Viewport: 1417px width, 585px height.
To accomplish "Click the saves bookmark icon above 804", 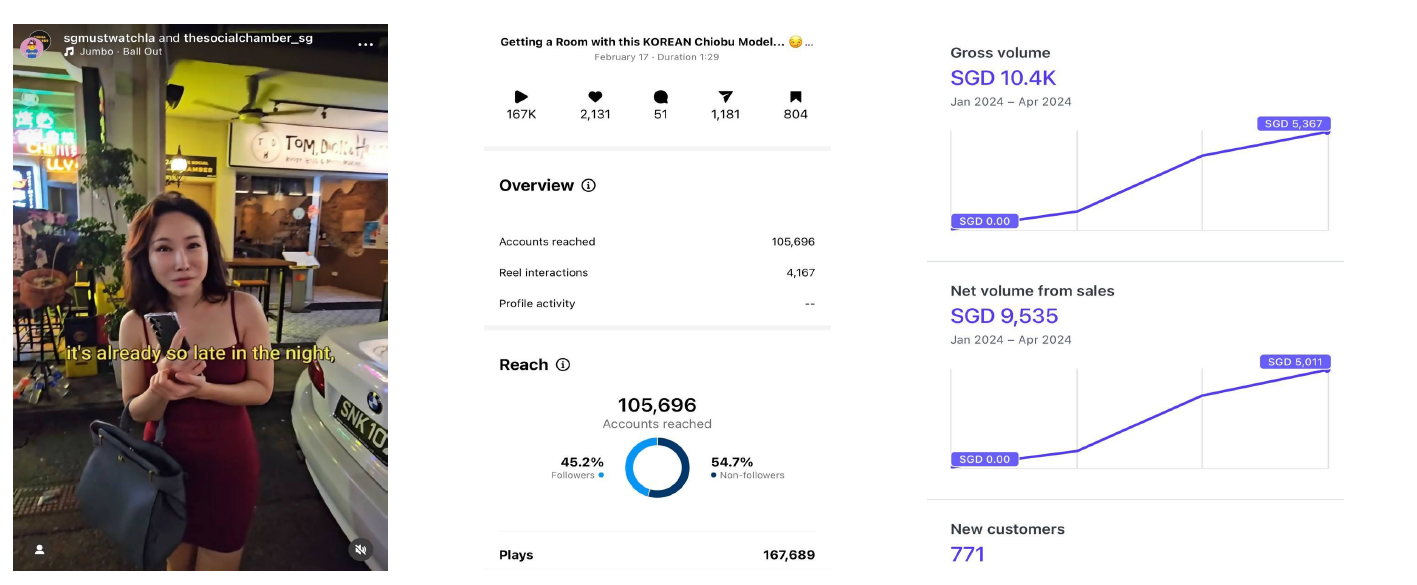I will point(795,97).
